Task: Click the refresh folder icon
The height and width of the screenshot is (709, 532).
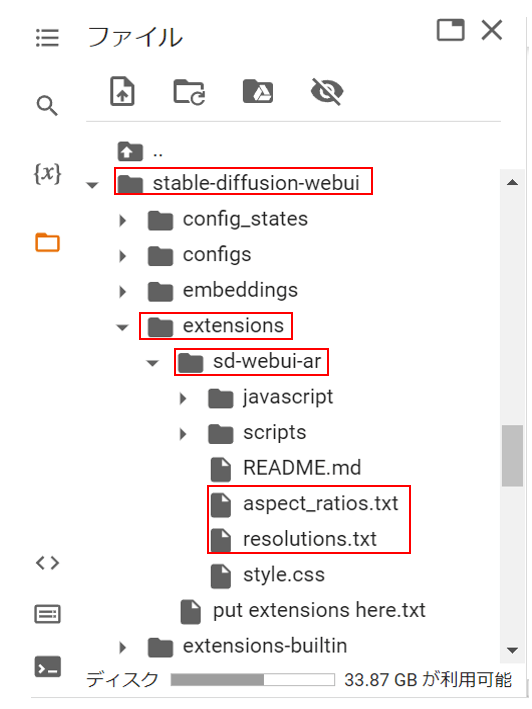Action: (189, 92)
